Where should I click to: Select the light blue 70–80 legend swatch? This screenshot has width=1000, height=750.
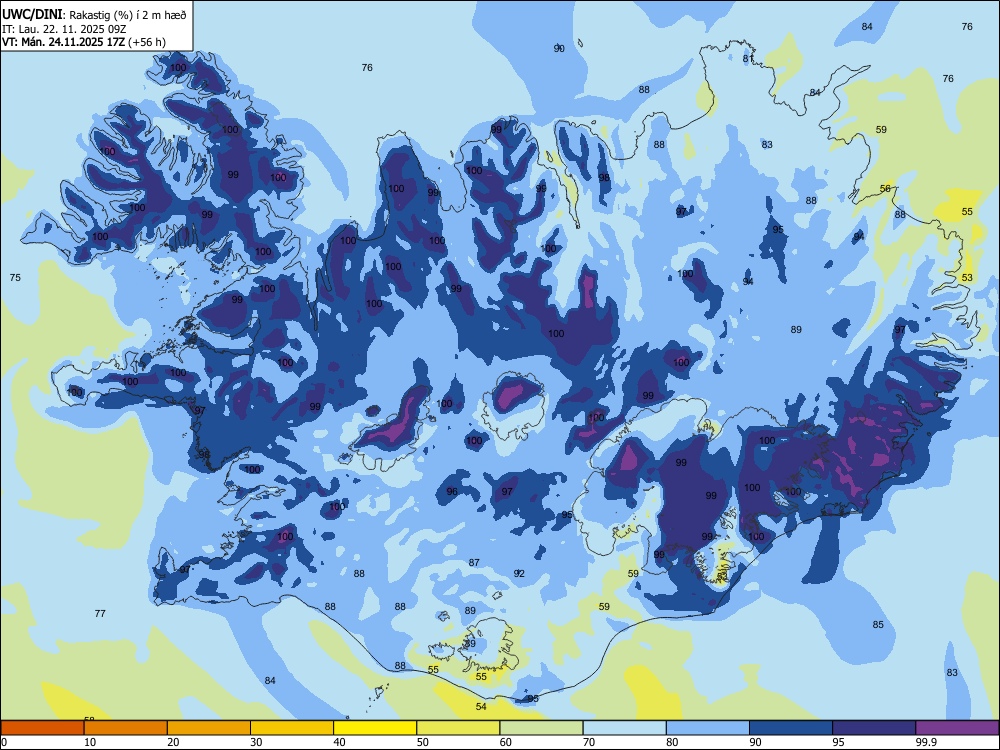[624, 728]
